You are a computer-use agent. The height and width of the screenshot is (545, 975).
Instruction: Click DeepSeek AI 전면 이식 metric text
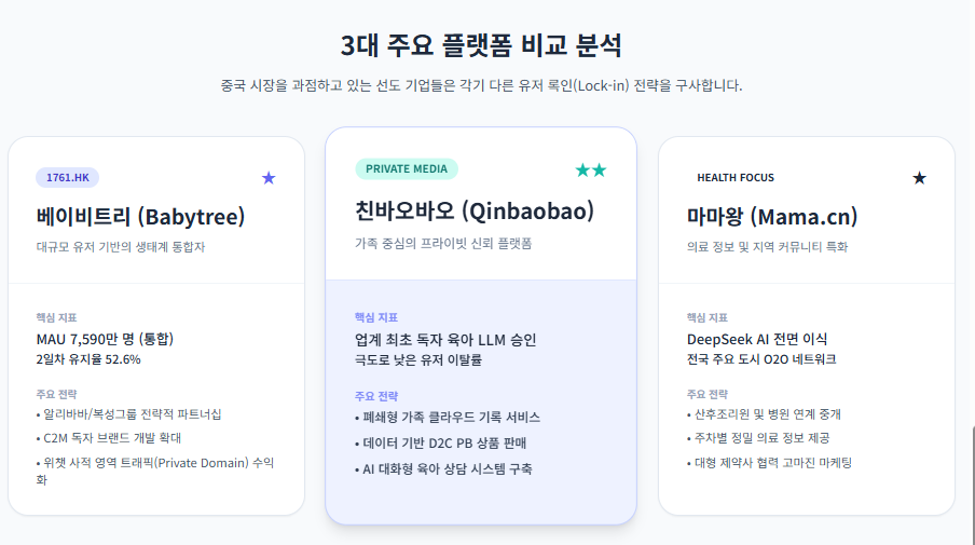point(757,339)
